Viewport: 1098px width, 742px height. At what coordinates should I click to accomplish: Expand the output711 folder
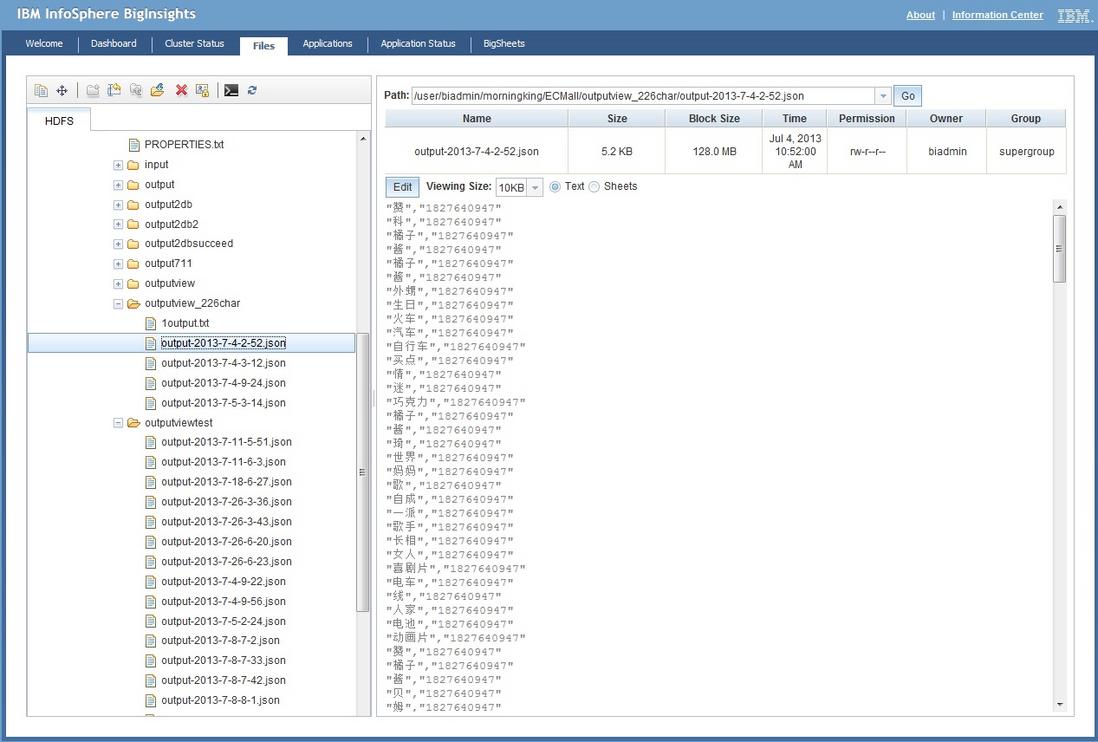(118, 264)
